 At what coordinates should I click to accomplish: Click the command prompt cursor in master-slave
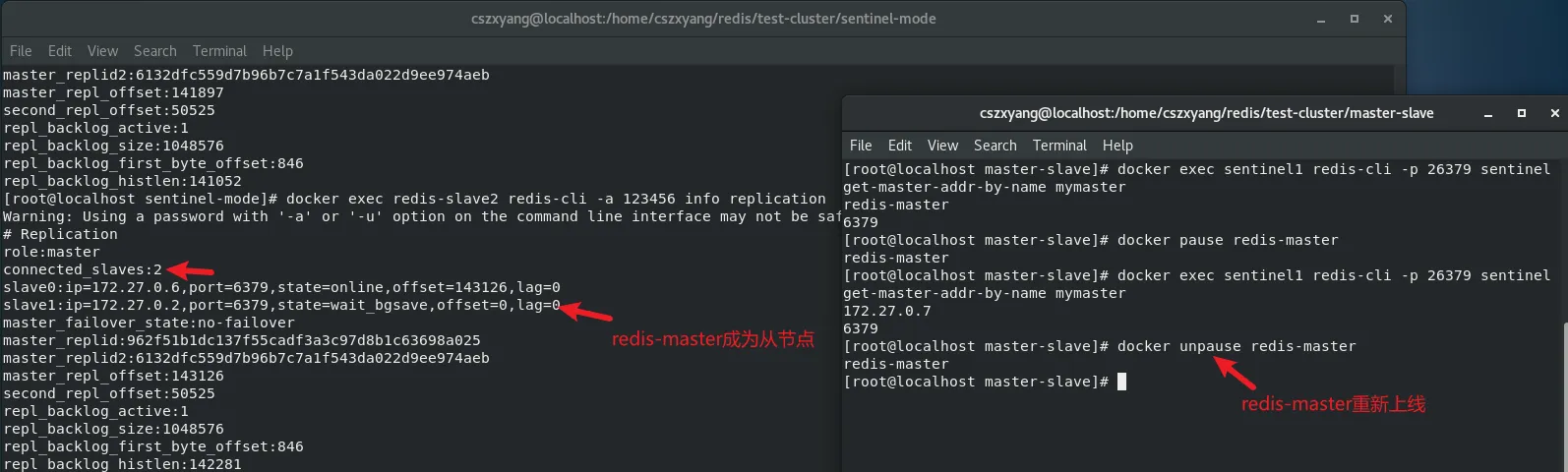click(1121, 382)
